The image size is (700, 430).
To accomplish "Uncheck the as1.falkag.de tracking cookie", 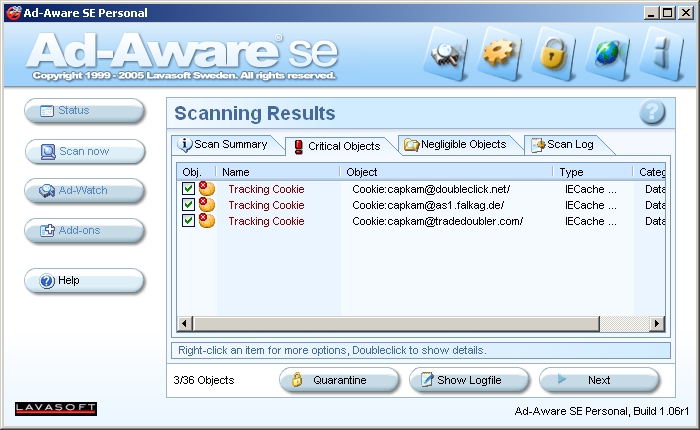I will (188, 205).
